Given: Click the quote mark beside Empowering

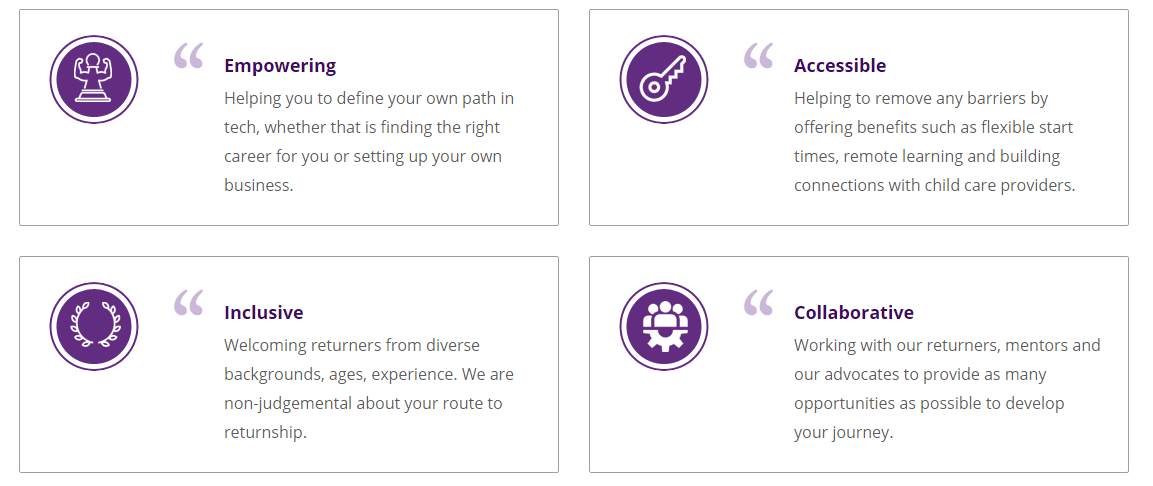Looking at the screenshot, I should (188, 56).
